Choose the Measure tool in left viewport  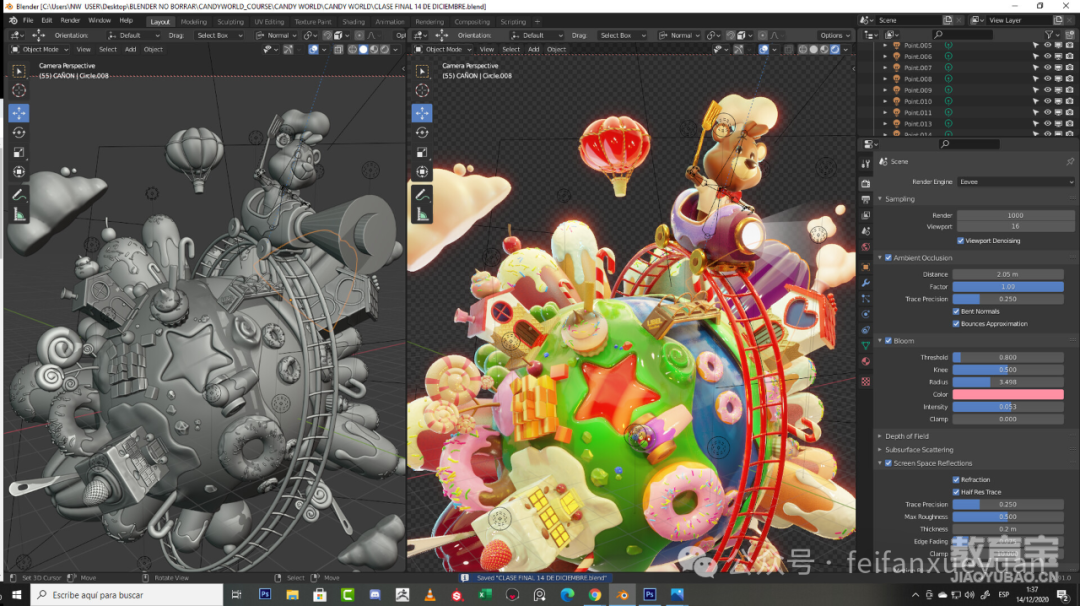click(x=19, y=215)
